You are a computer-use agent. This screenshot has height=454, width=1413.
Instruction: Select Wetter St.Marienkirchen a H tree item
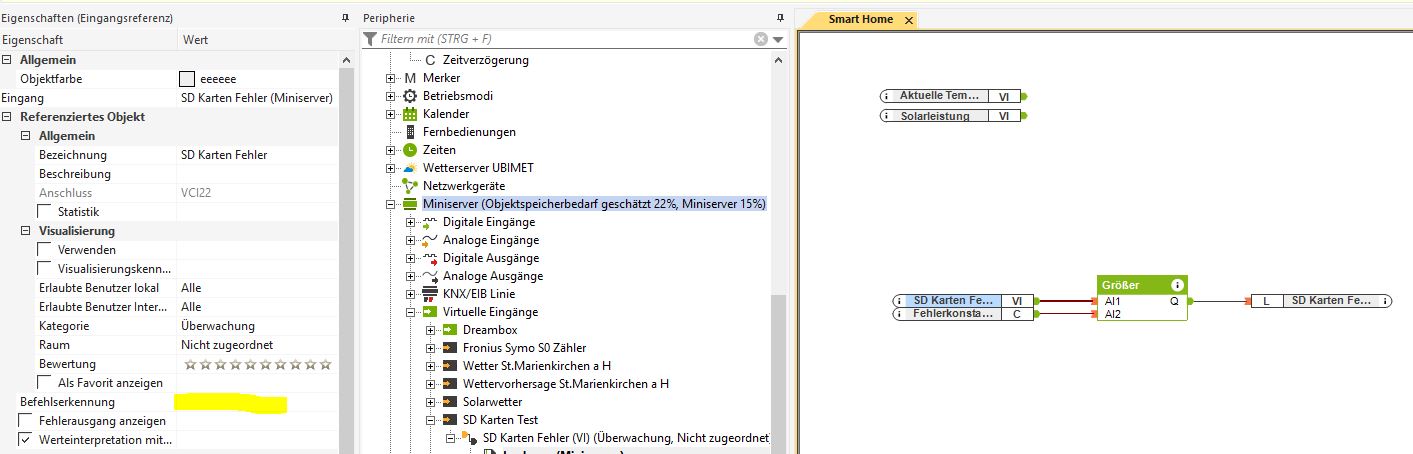tap(537, 366)
